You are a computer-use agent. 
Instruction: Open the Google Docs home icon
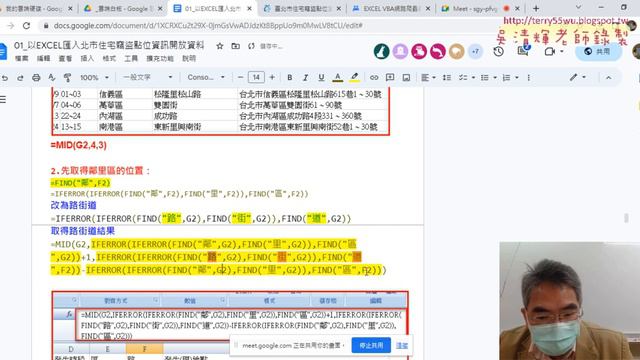coord(3,51)
